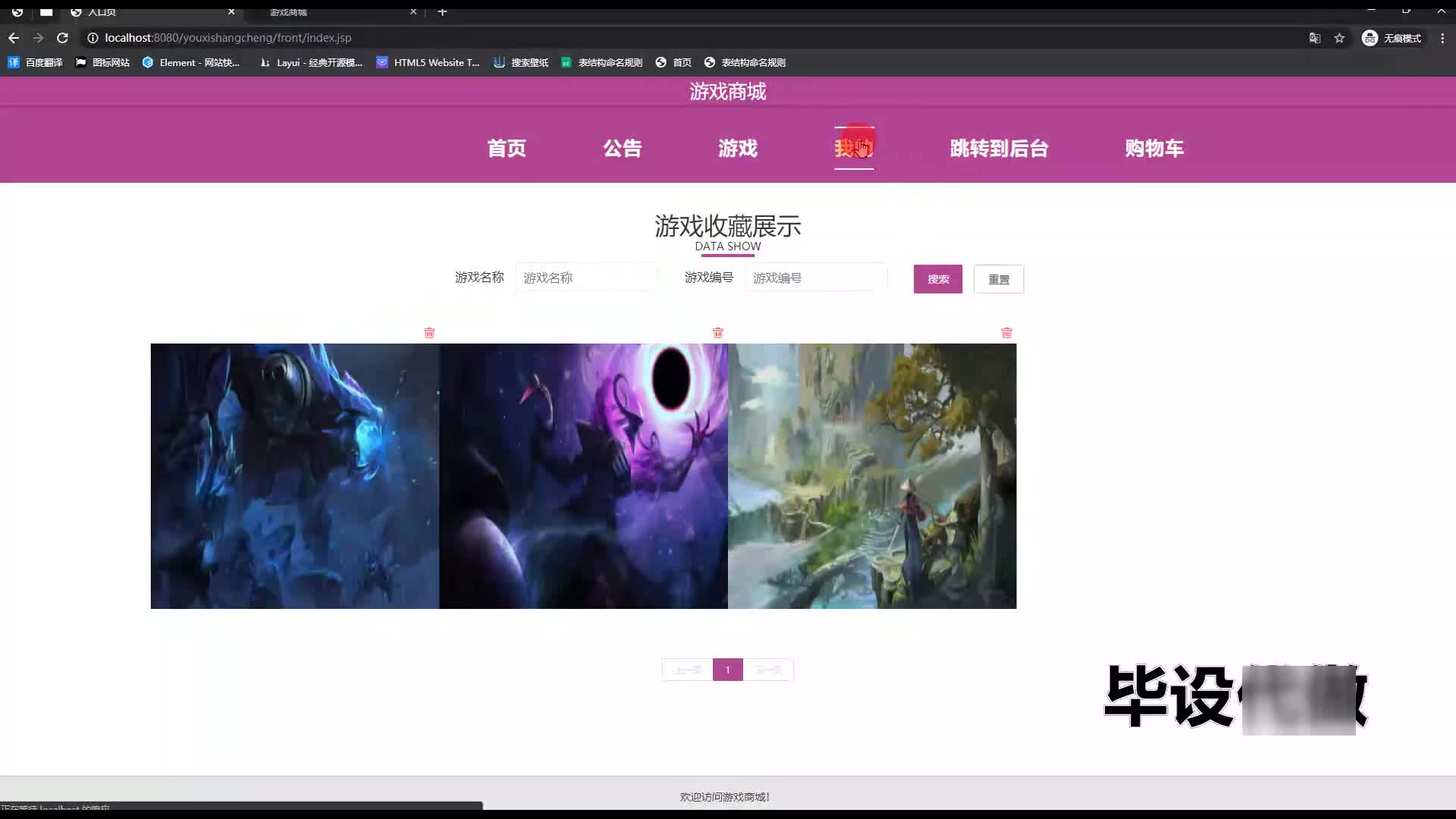Screen dimensions: 1456x819
Task: Open the blue armored character game thumbnail
Action: click(x=295, y=476)
